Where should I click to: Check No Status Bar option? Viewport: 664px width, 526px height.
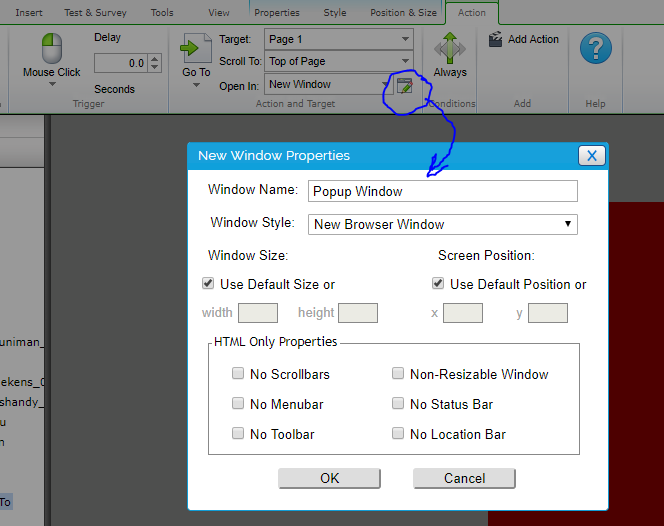(398, 403)
